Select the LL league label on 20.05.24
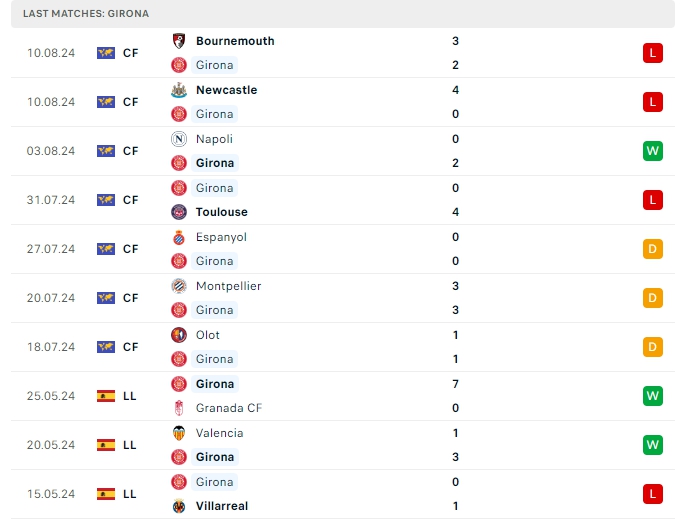The image size is (687, 521). tap(130, 445)
